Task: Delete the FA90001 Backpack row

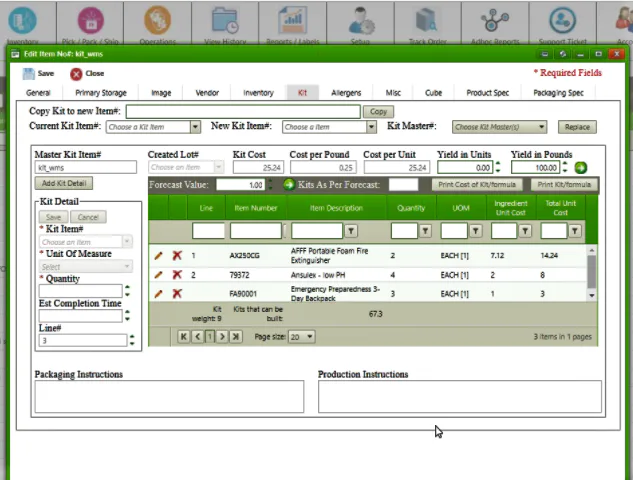Action: pyautogui.click(x=177, y=293)
